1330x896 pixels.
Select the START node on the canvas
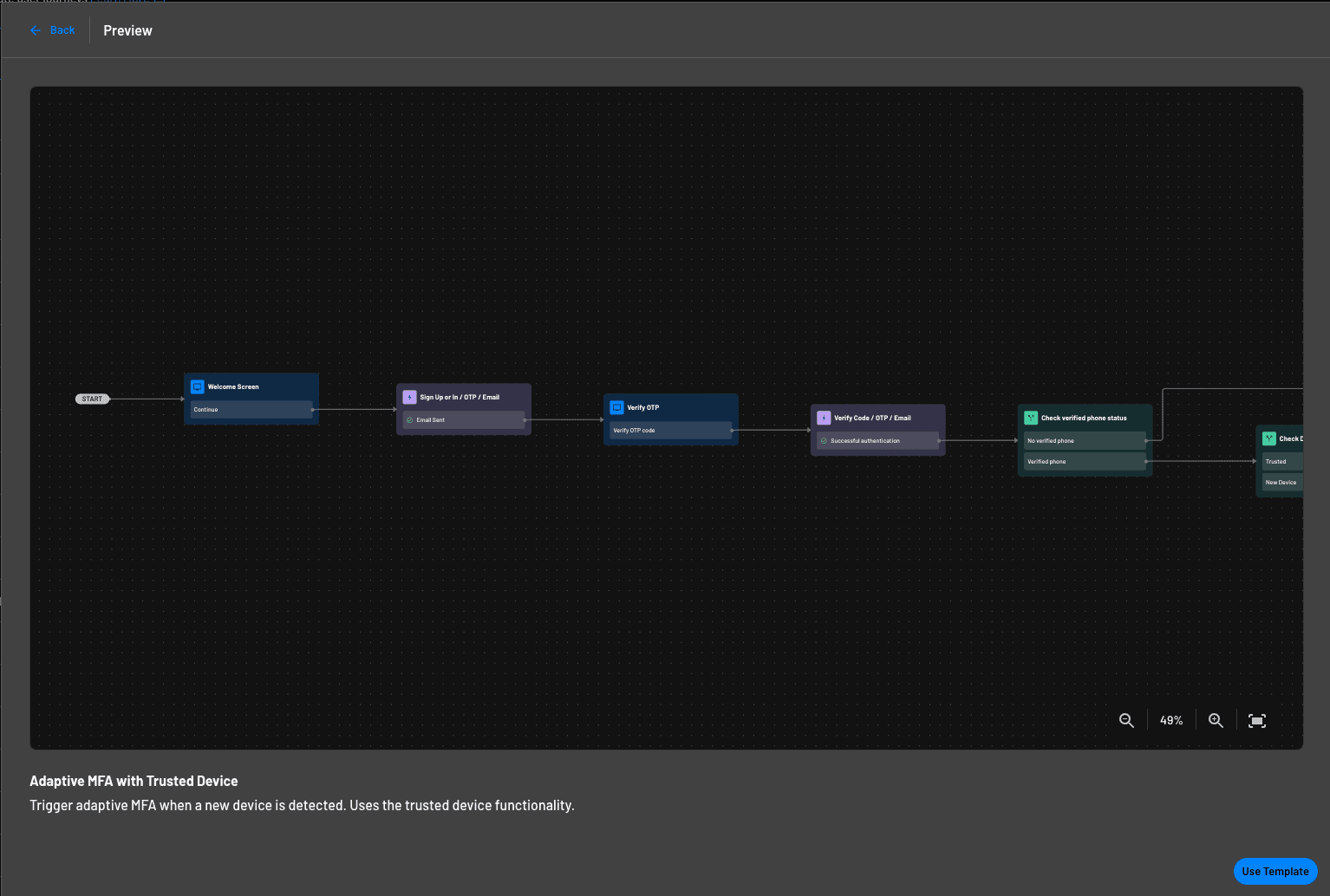coord(91,399)
